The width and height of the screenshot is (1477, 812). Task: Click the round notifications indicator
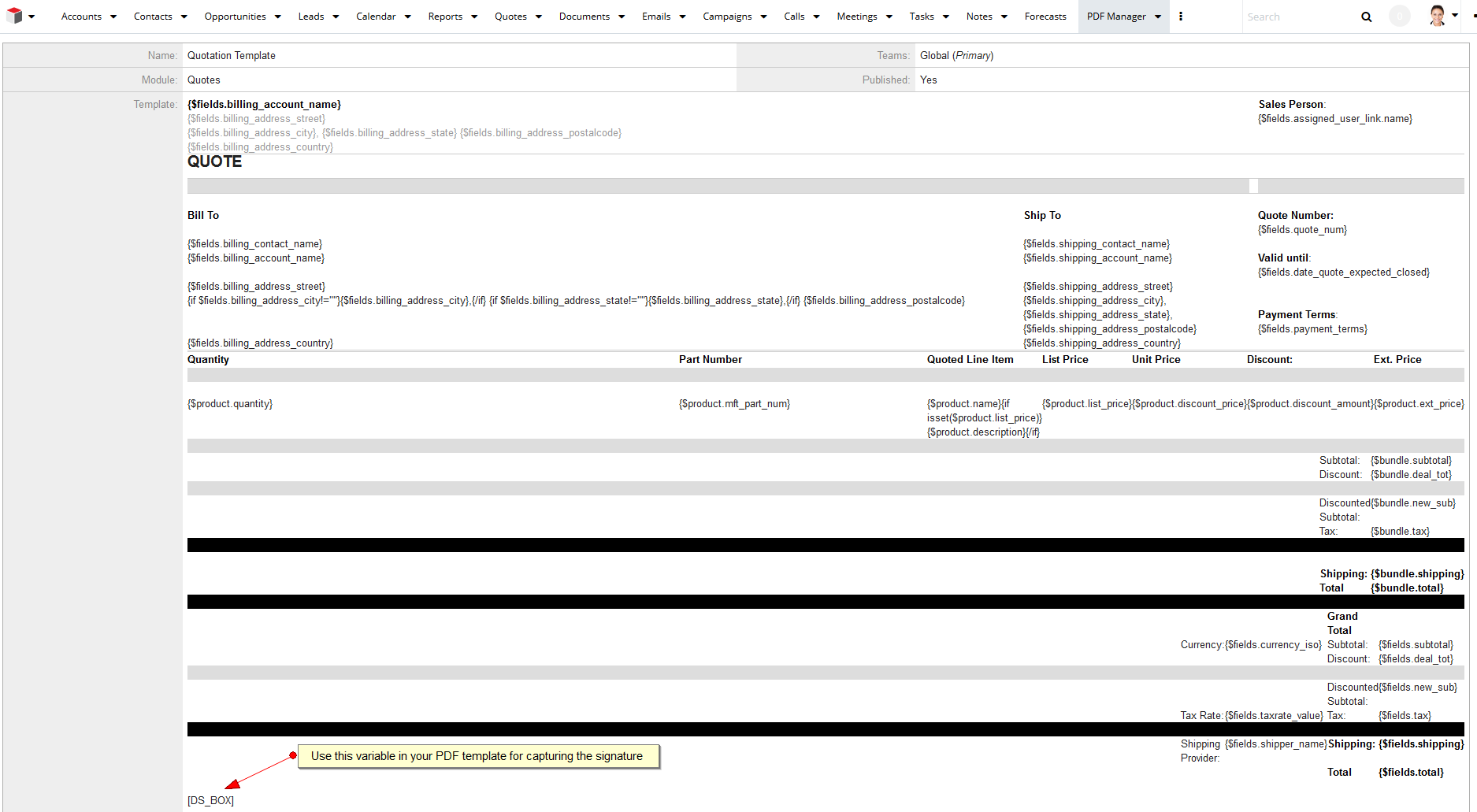pyautogui.click(x=1400, y=16)
